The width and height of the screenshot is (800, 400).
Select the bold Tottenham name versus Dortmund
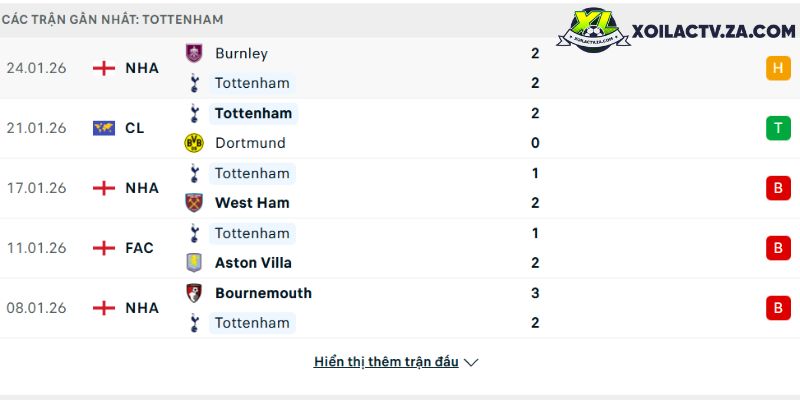pos(253,113)
